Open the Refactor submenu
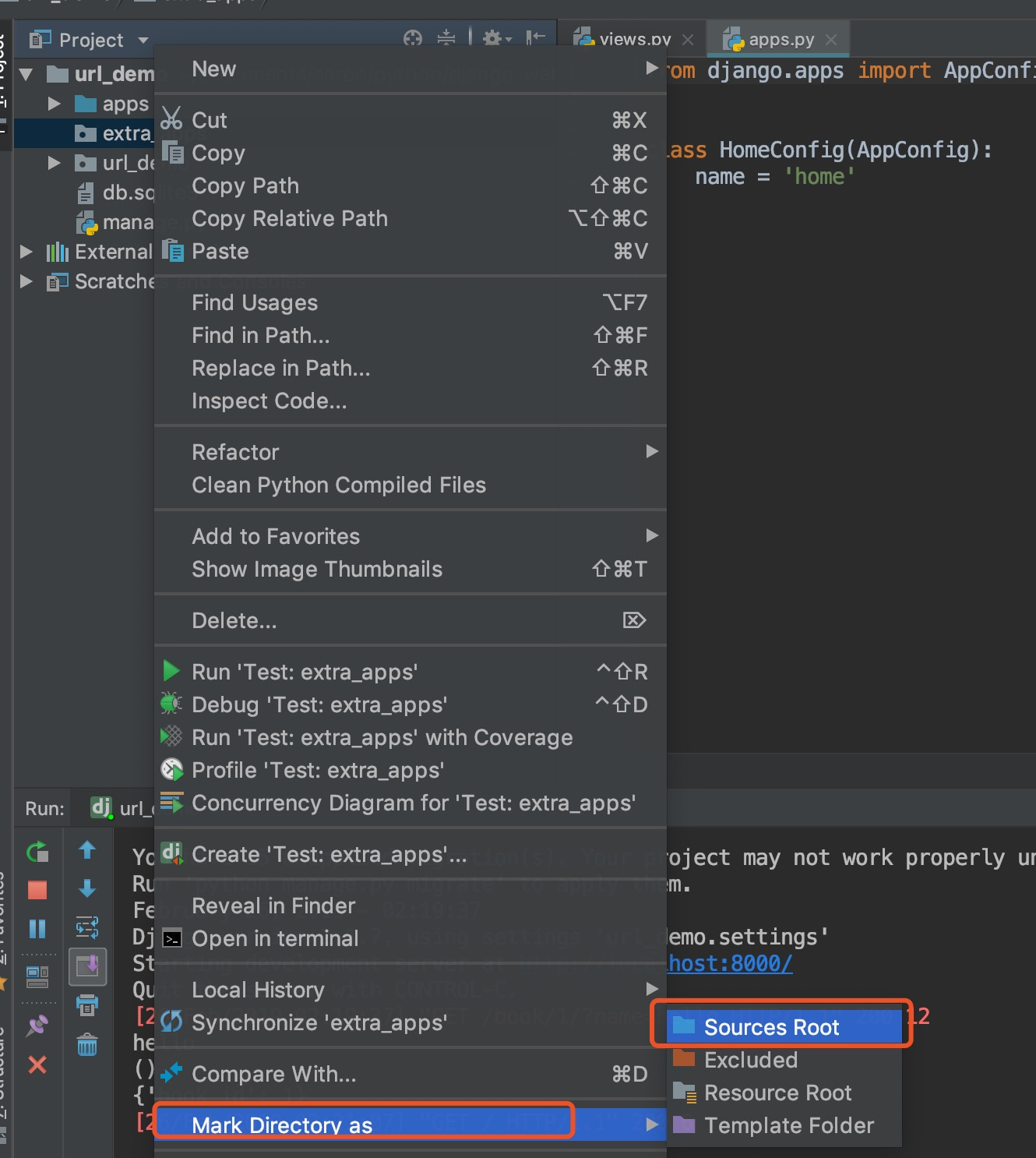This screenshot has height=1158, width=1036. (411, 452)
